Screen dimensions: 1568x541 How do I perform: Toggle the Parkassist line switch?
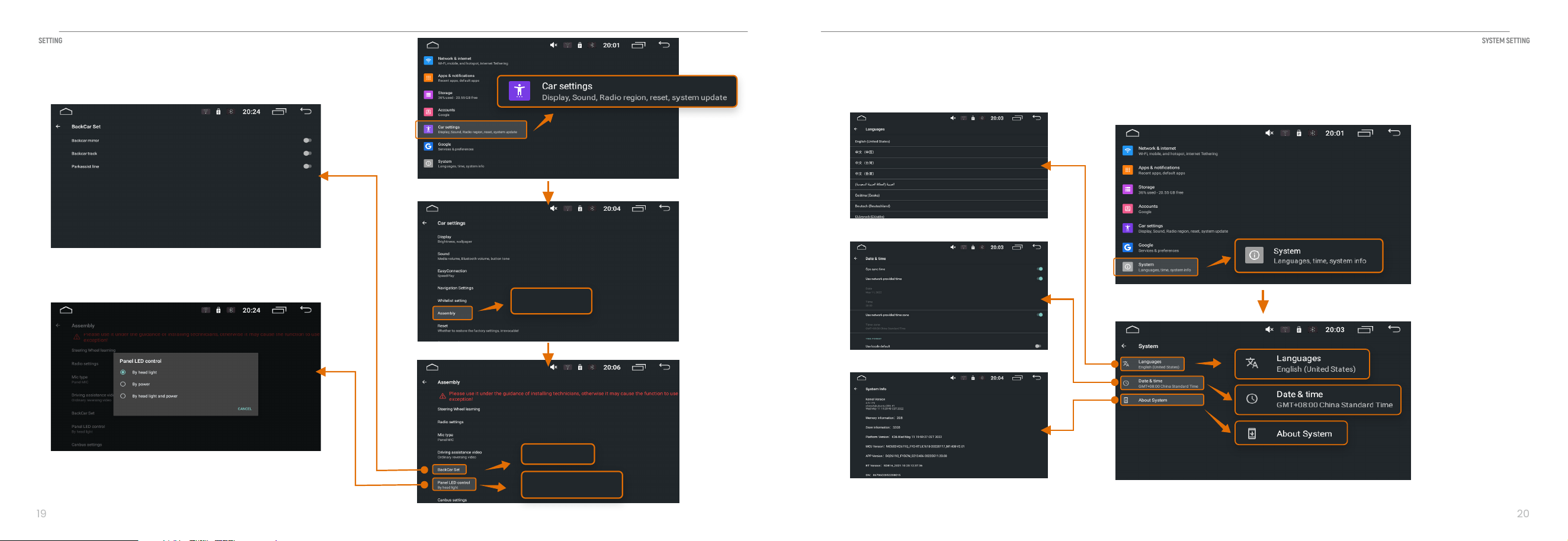pos(307,166)
